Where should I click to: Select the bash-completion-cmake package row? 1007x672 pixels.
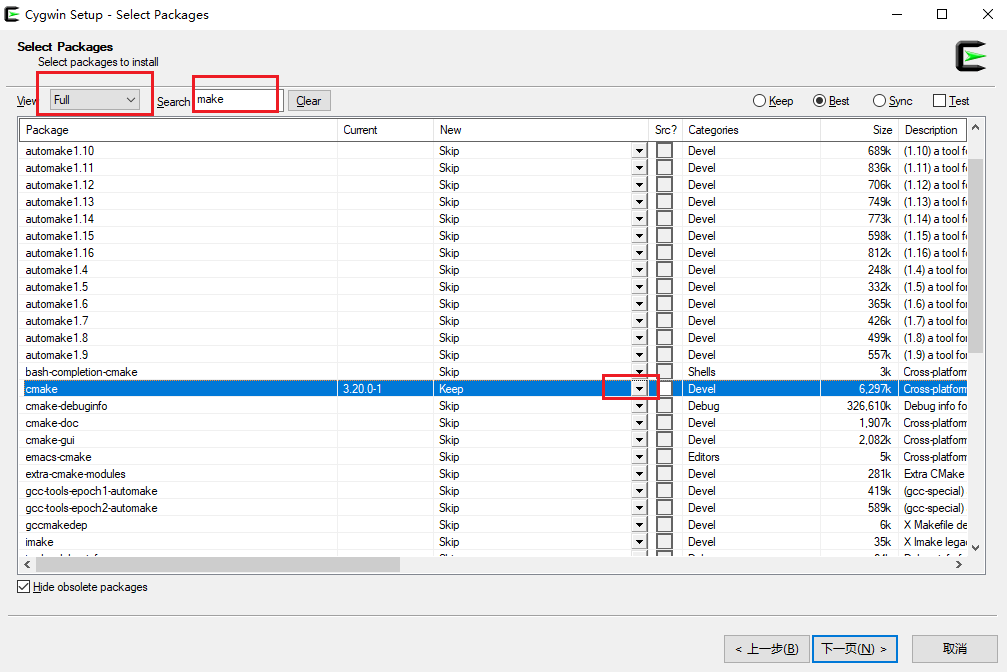tap(495, 372)
